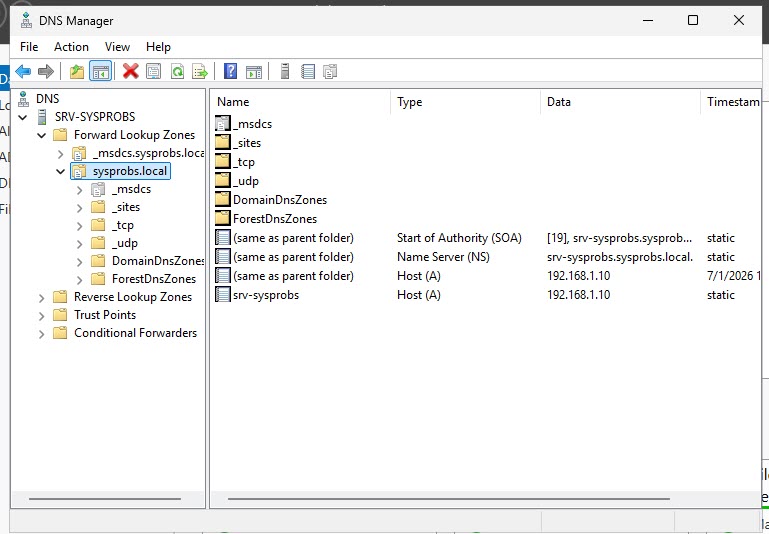Image resolution: width=769 pixels, height=534 pixels.
Task: Click the blue Help toolbar icon
Action: [x=230, y=72]
